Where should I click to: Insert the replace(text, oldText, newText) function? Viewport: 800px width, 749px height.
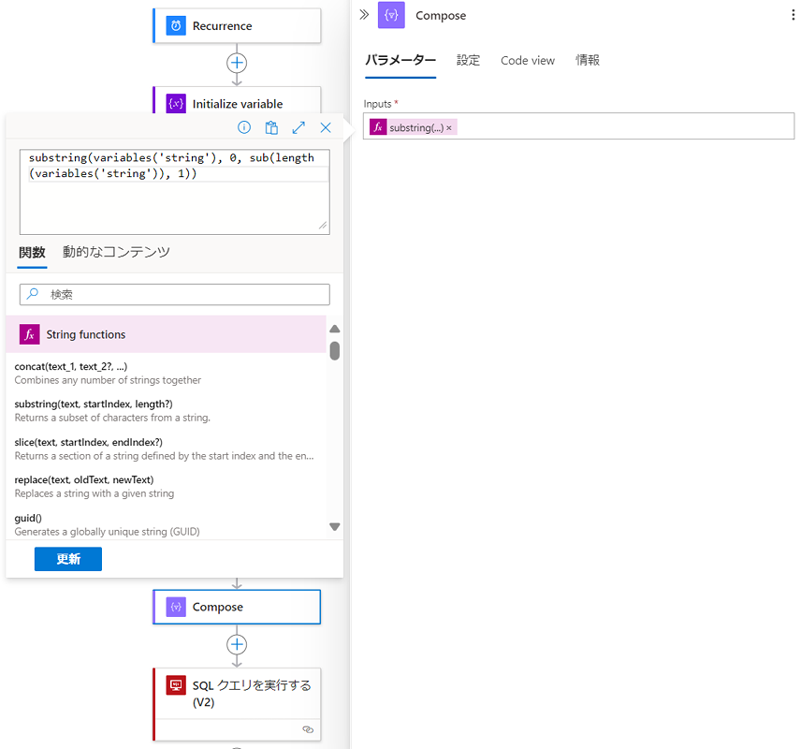166,487
